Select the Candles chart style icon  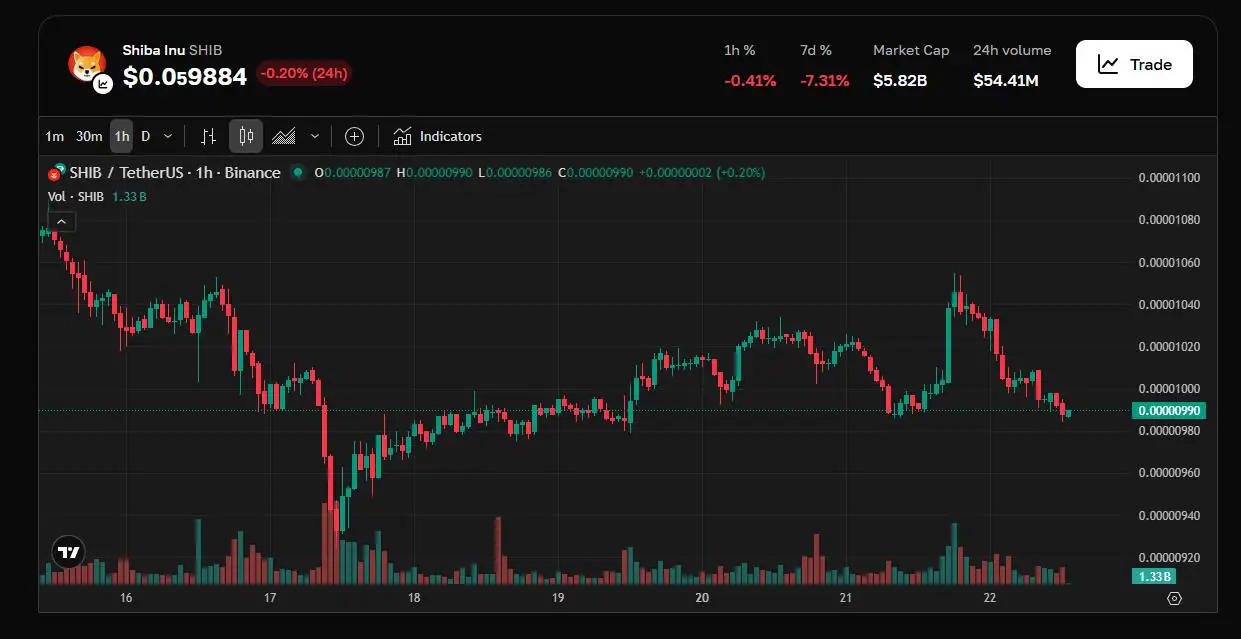click(246, 136)
